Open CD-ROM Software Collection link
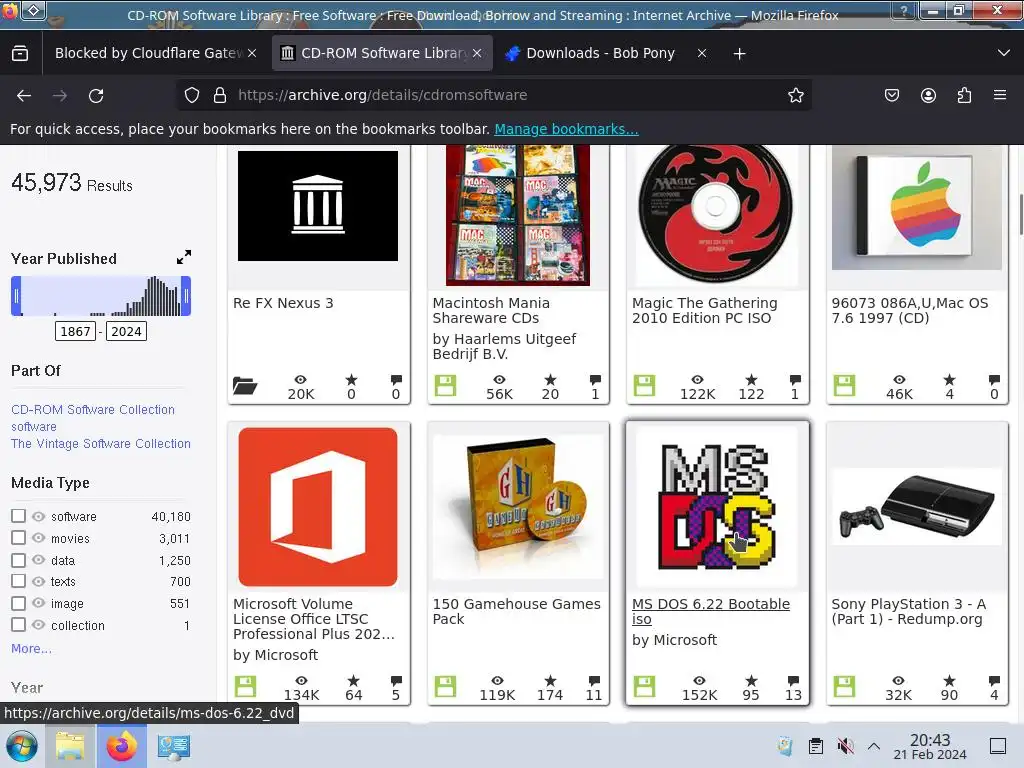The height and width of the screenshot is (768, 1024). (93, 409)
